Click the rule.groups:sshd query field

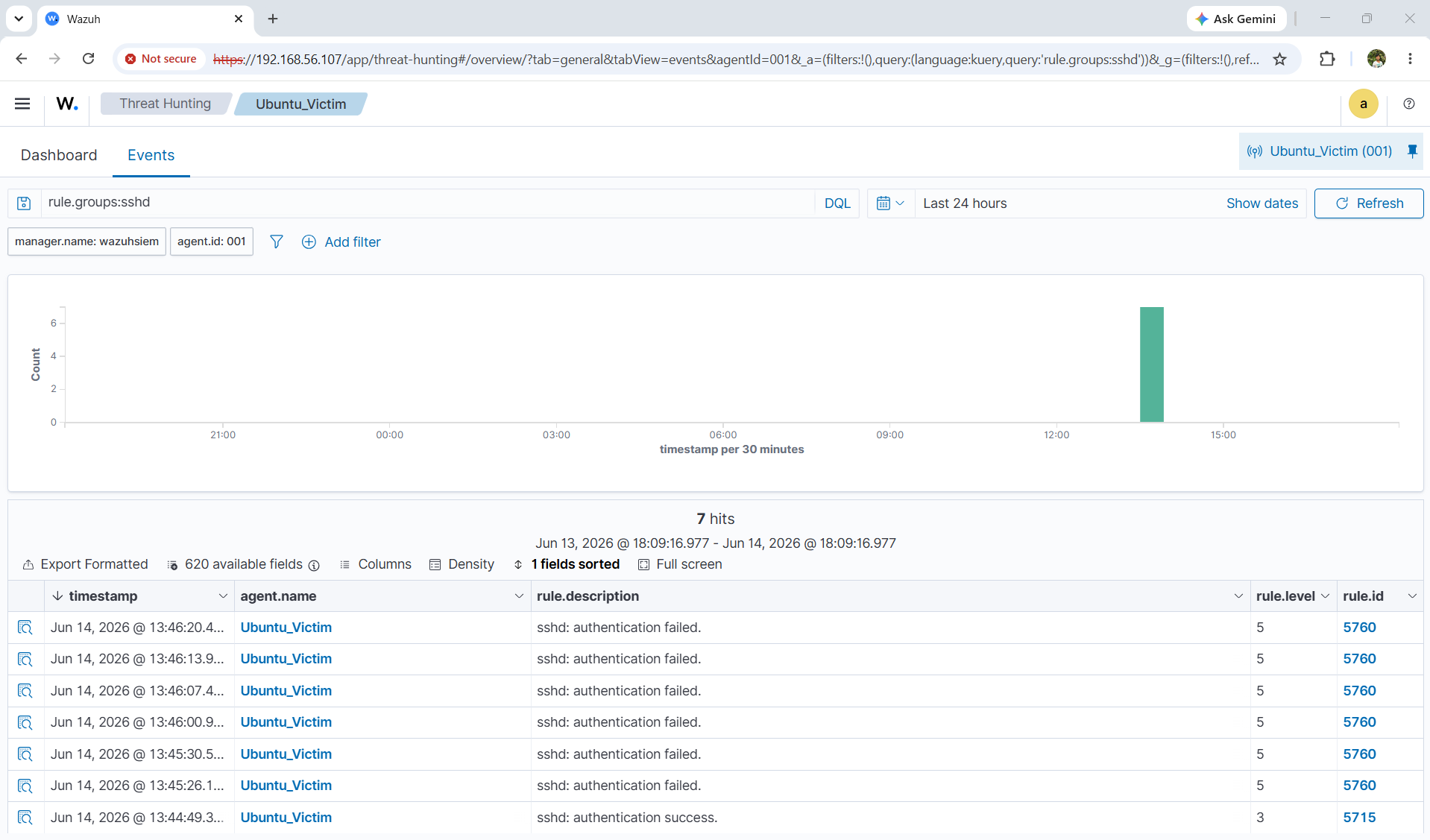(x=426, y=203)
